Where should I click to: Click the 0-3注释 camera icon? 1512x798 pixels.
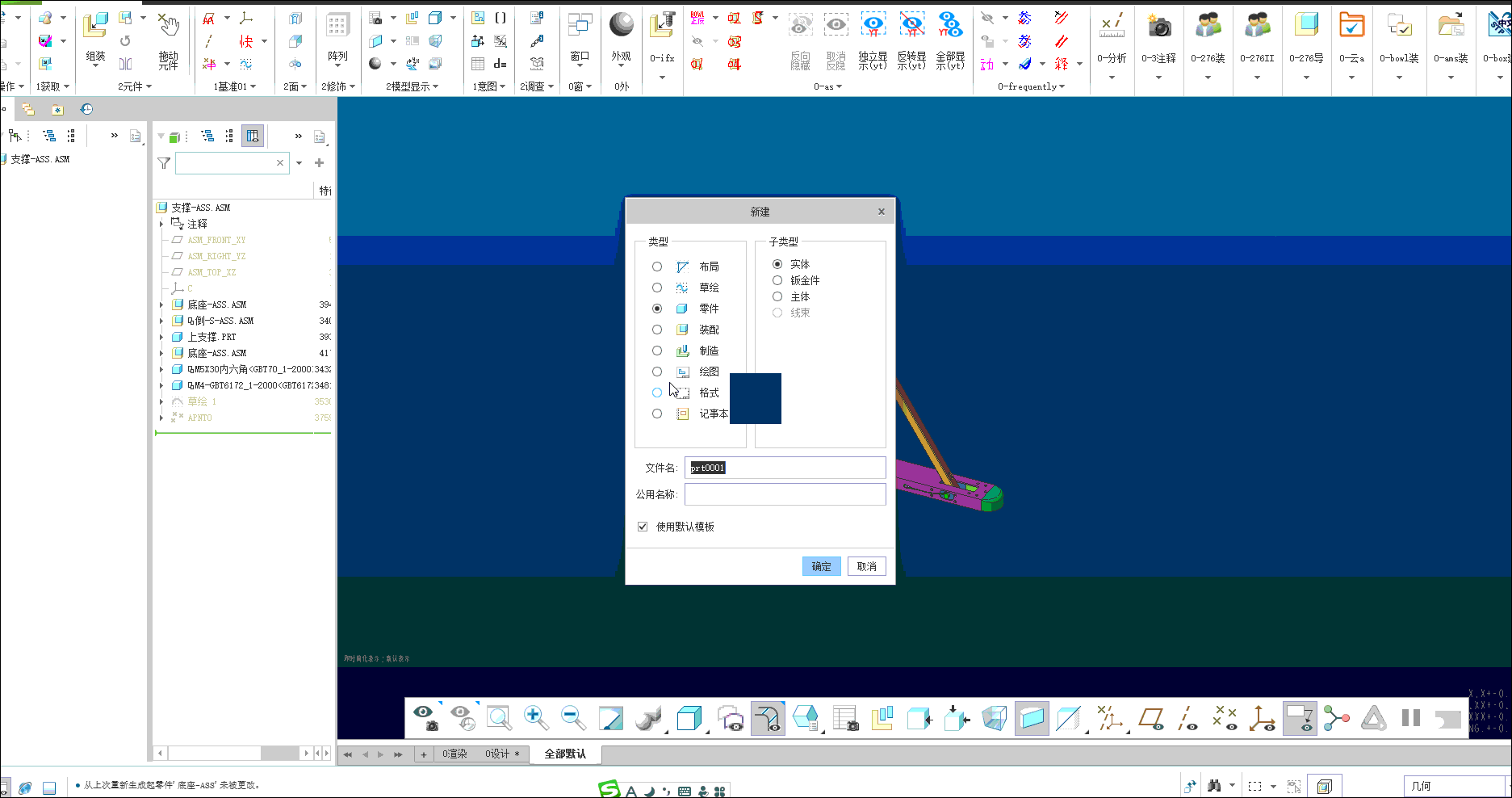click(1158, 28)
